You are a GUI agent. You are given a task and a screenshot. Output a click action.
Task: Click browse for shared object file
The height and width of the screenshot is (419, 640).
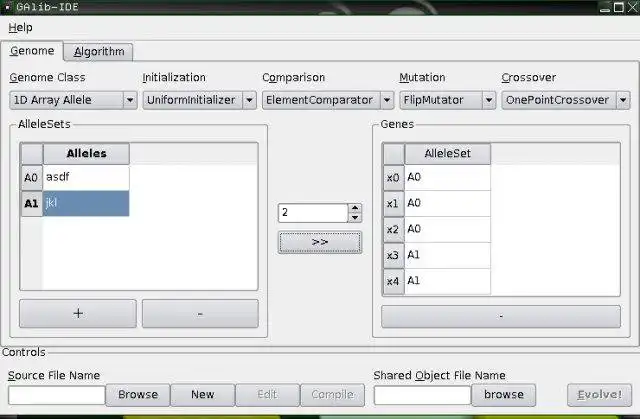click(504, 395)
